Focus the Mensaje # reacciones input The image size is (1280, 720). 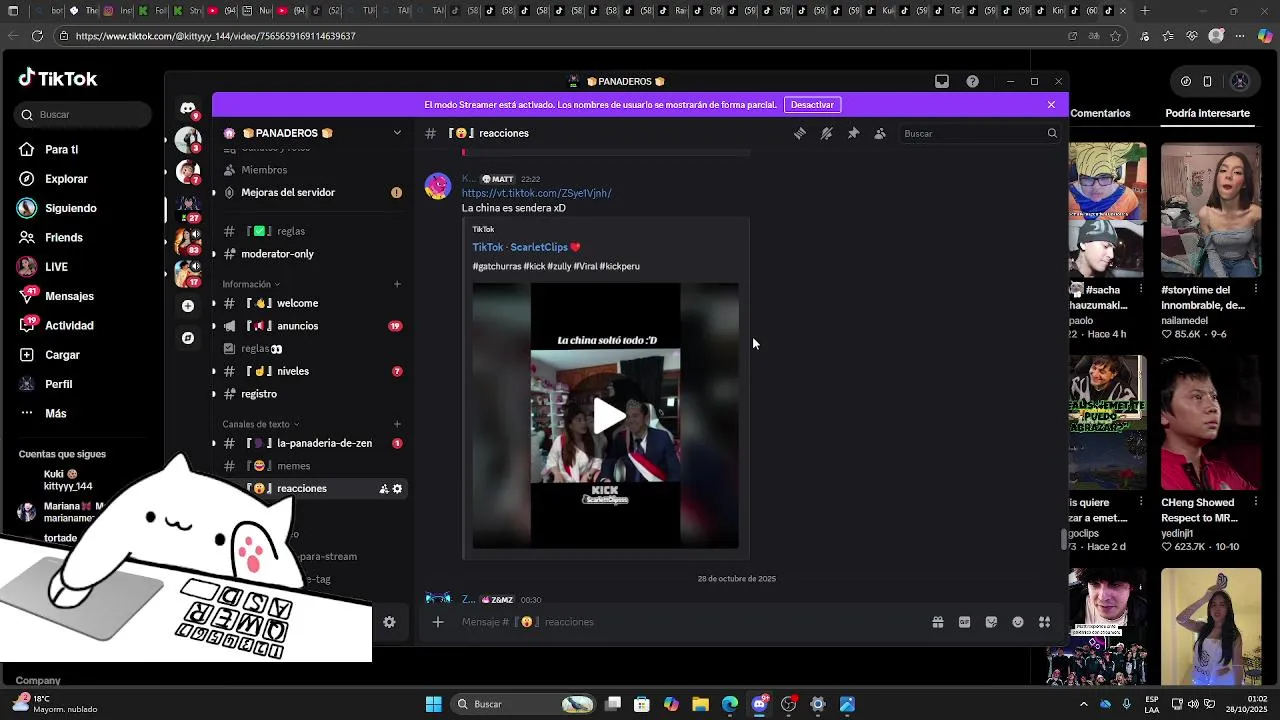(x=690, y=622)
